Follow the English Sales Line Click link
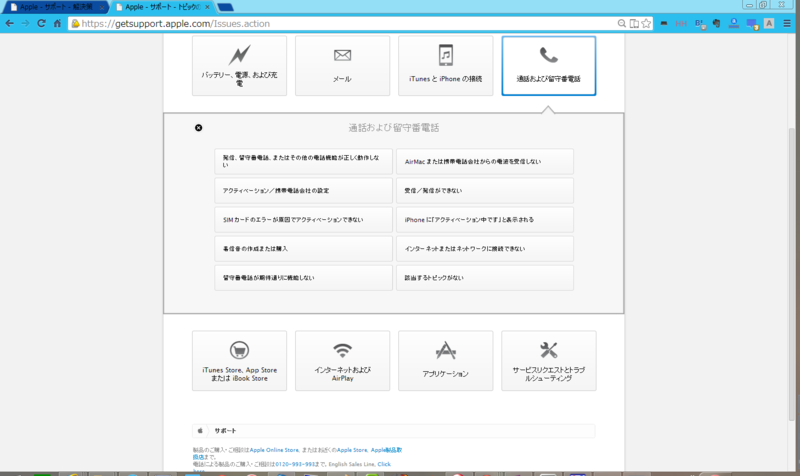 (x=384, y=464)
